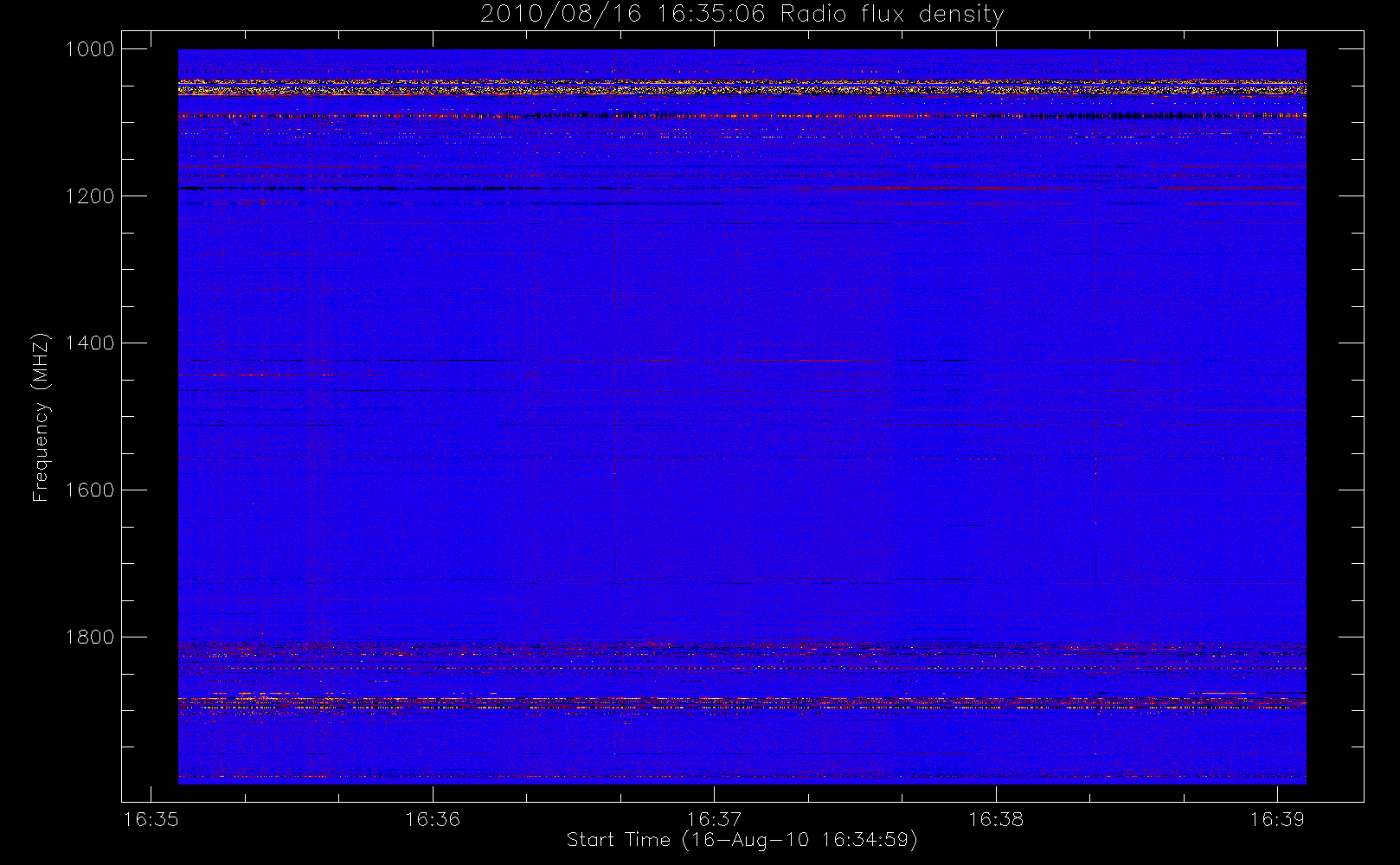Click the 16:36 time axis label
This screenshot has height=865, width=1400.
tap(433, 819)
